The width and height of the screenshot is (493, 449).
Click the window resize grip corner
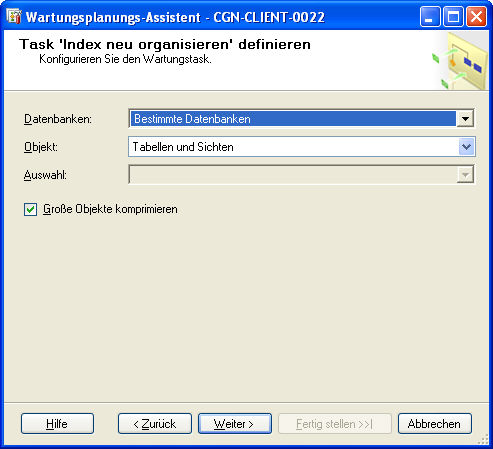point(483,440)
